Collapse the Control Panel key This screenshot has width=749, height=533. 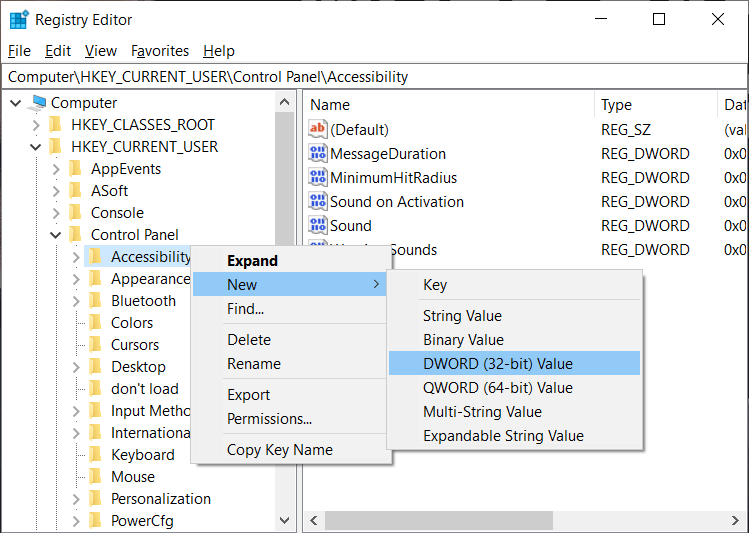point(56,235)
